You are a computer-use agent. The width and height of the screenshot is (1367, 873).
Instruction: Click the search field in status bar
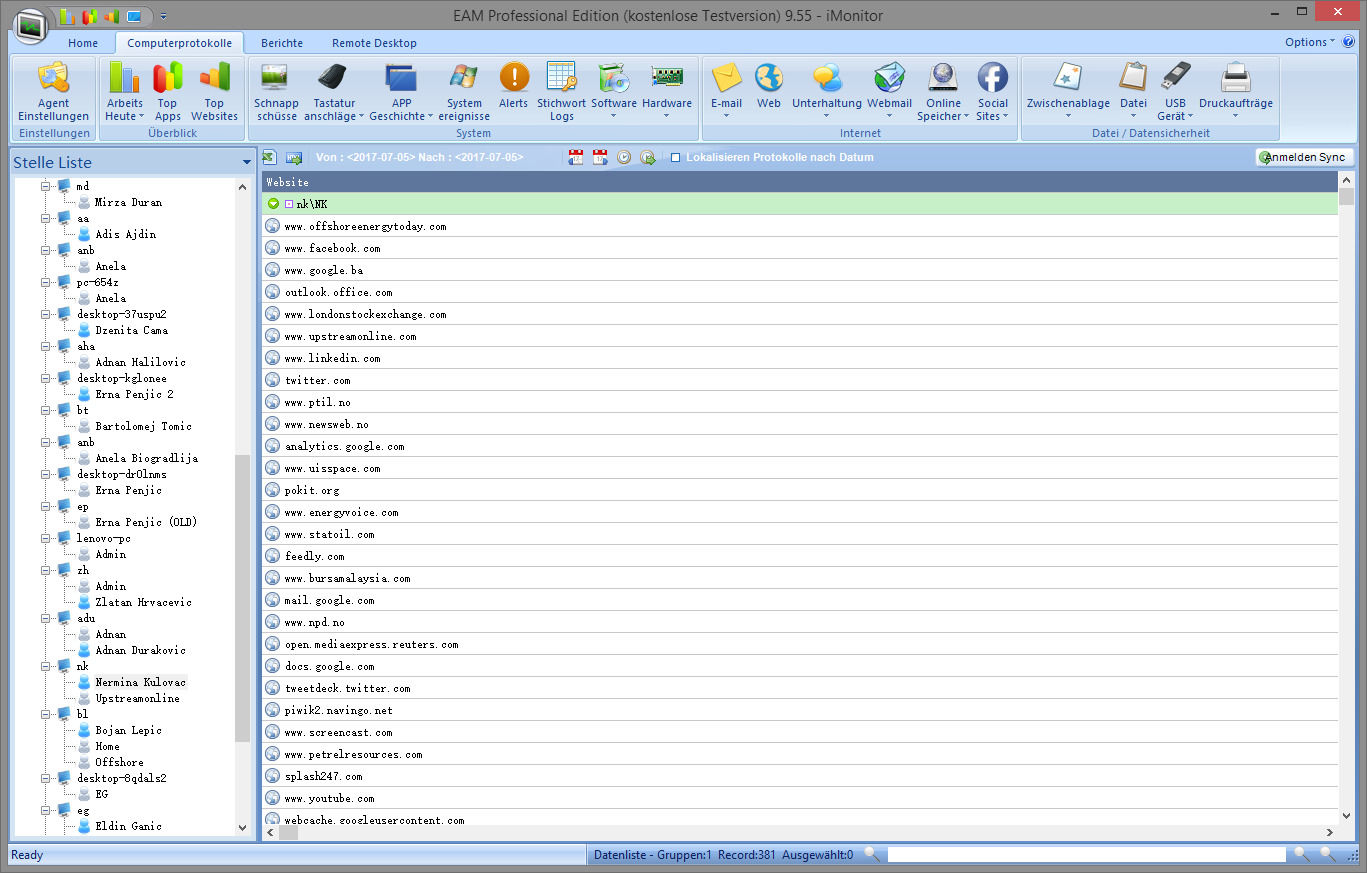(1085, 855)
